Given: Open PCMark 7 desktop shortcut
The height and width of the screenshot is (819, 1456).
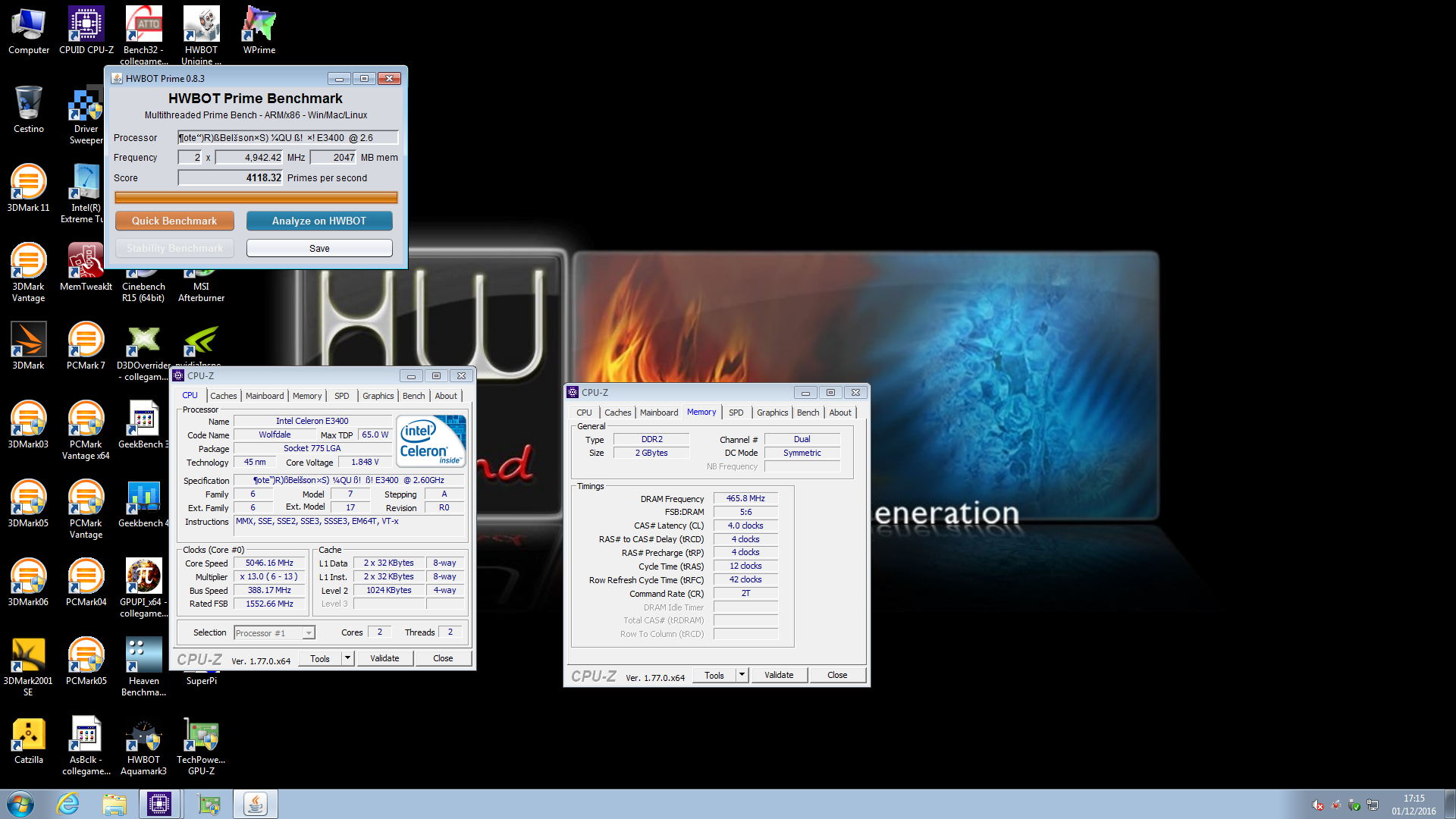Looking at the screenshot, I should point(86,346).
